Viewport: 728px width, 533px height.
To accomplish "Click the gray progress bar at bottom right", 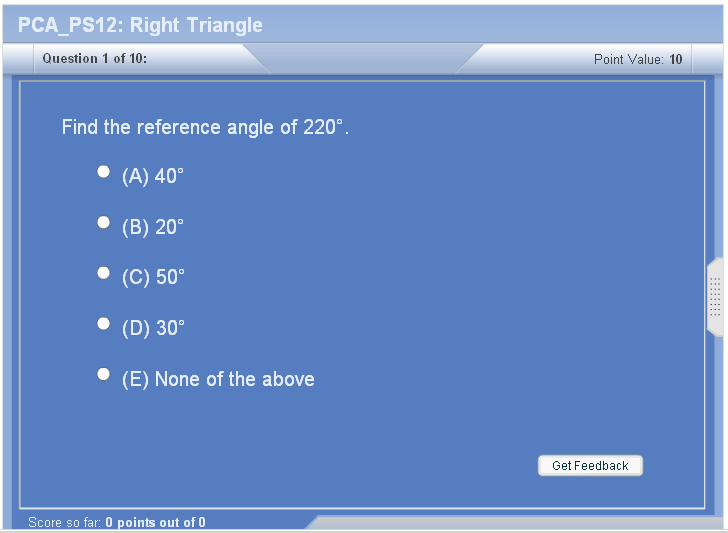I will pyautogui.click(x=515, y=523).
